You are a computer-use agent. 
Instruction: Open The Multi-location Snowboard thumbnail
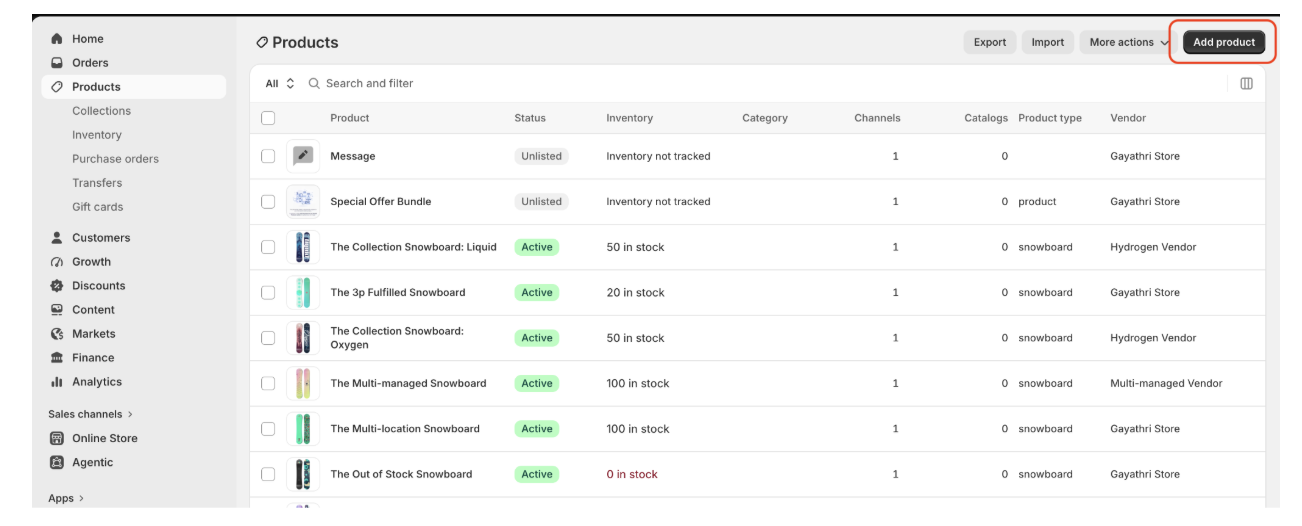pos(303,429)
